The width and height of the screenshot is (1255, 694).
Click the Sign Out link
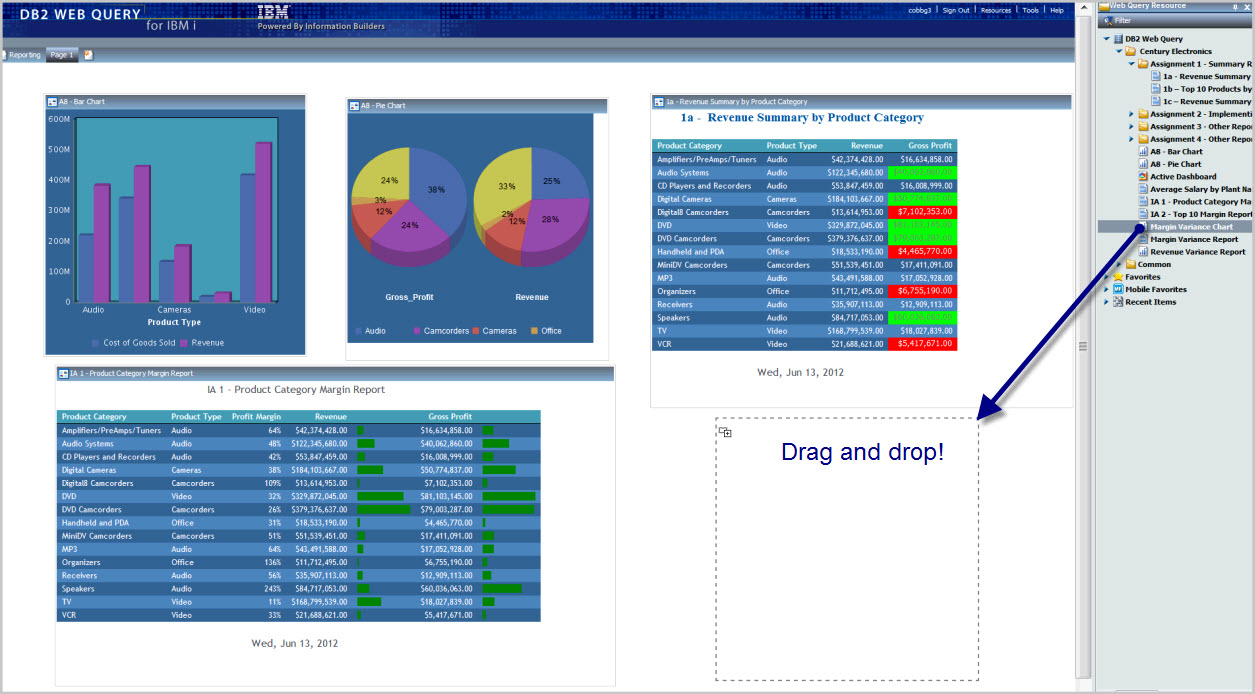pos(956,10)
